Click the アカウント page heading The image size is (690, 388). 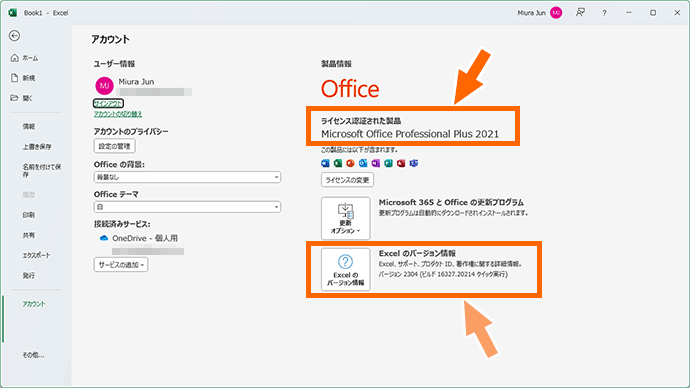pyautogui.click(x=110, y=39)
